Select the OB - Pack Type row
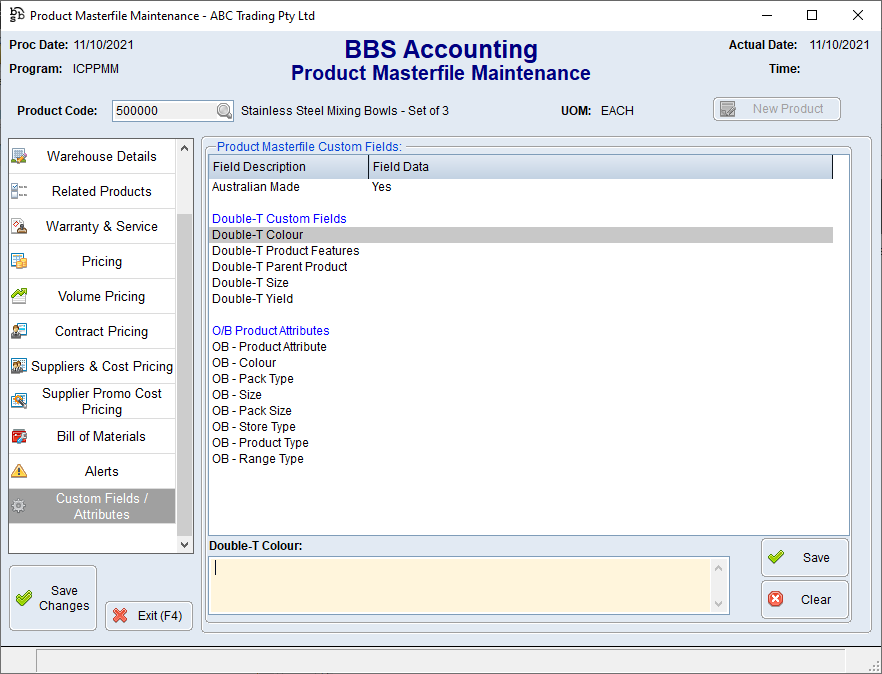The width and height of the screenshot is (882, 674). [253, 379]
